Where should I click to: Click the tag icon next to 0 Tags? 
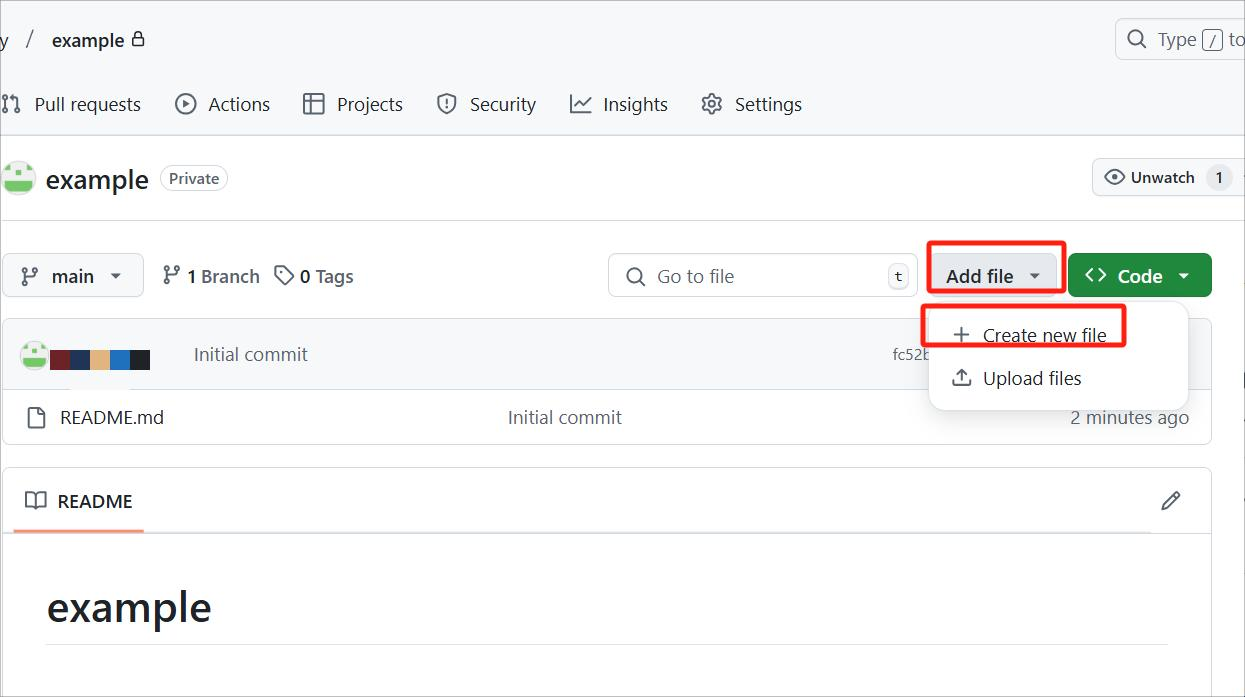[284, 275]
